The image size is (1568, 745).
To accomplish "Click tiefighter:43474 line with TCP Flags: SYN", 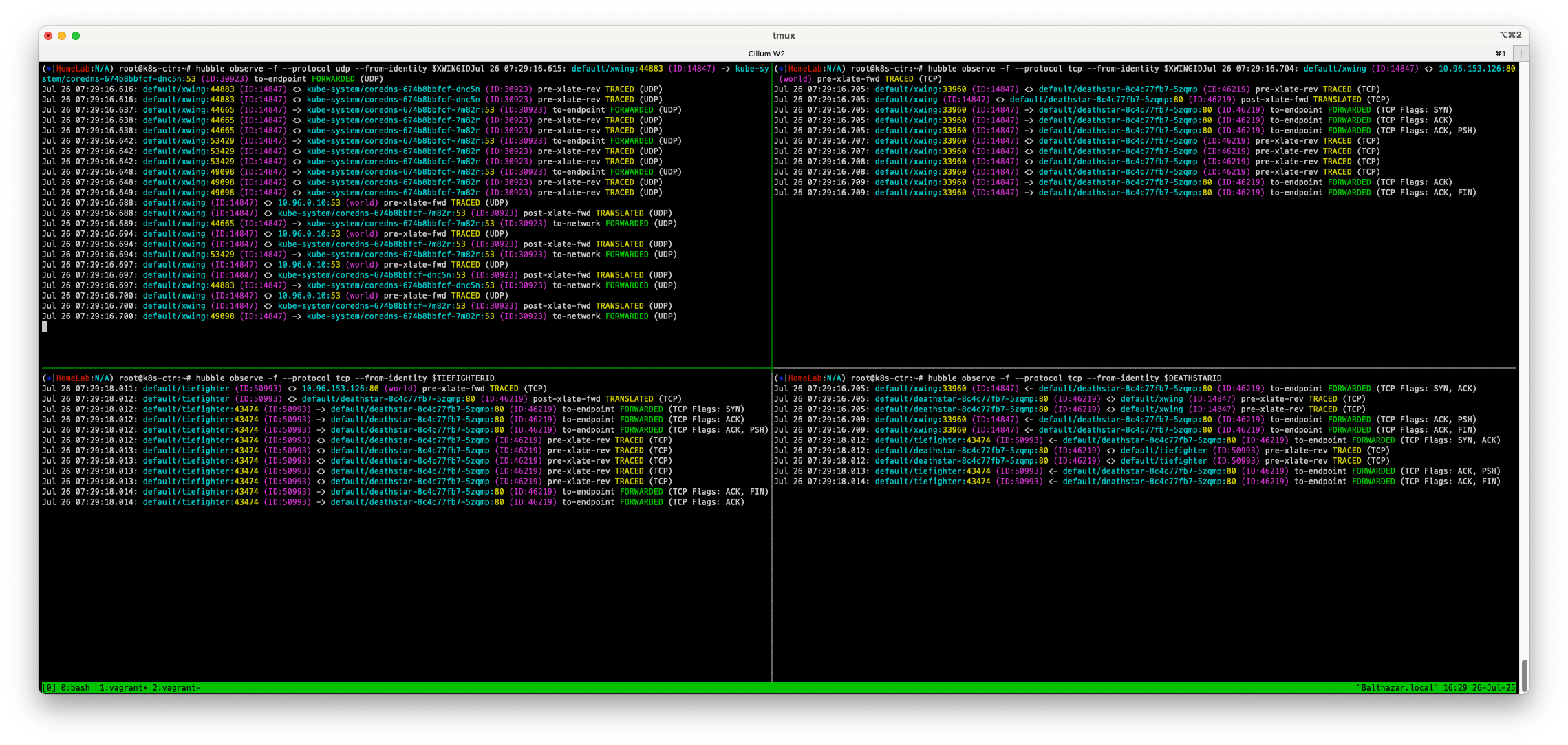I will pos(393,409).
